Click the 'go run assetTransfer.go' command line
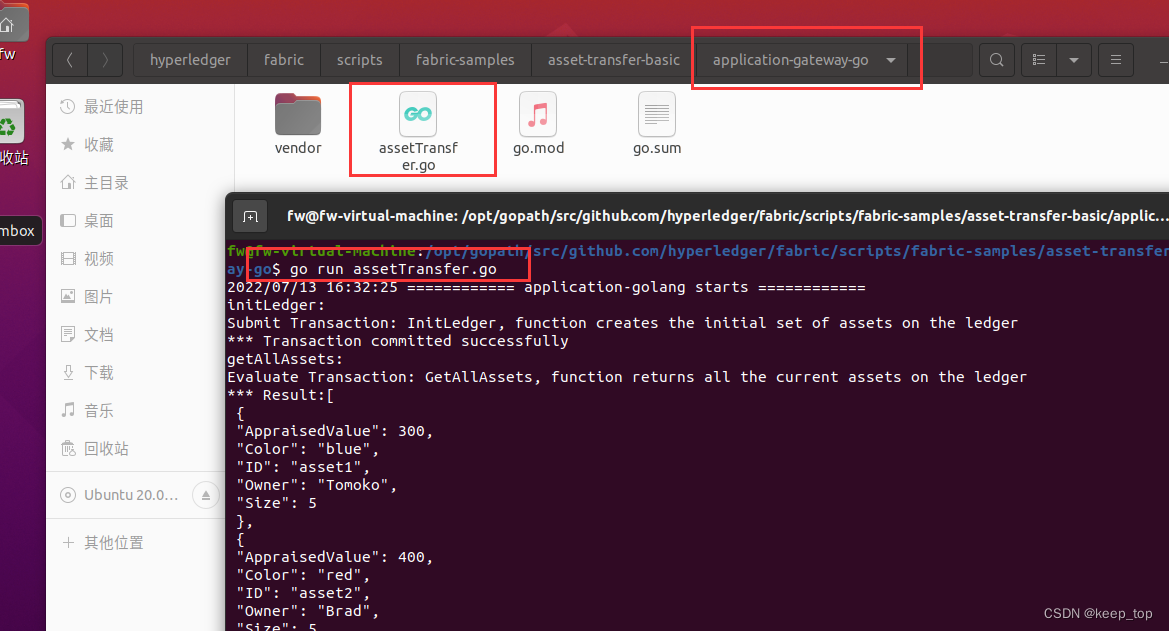The image size is (1169, 631). (393, 269)
